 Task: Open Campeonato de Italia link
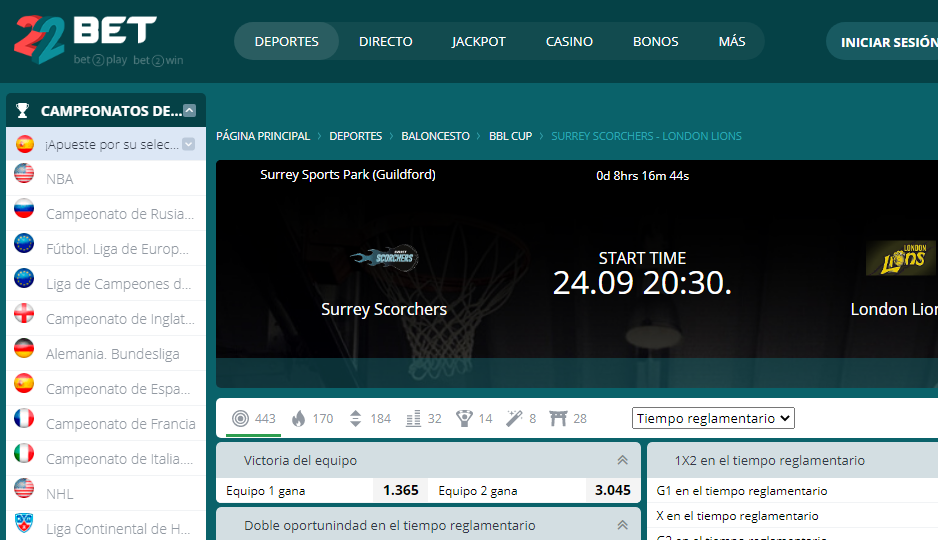coord(119,459)
